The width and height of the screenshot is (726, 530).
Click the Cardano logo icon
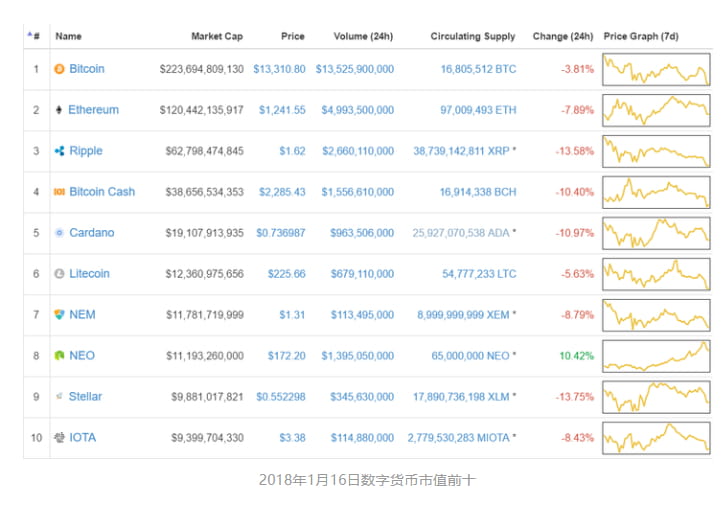(x=59, y=233)
